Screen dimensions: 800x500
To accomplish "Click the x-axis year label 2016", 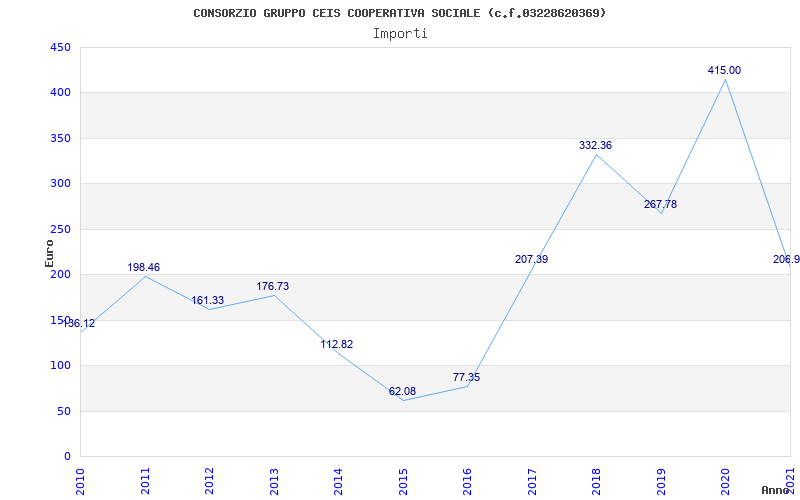I will [x=467, y=481].
